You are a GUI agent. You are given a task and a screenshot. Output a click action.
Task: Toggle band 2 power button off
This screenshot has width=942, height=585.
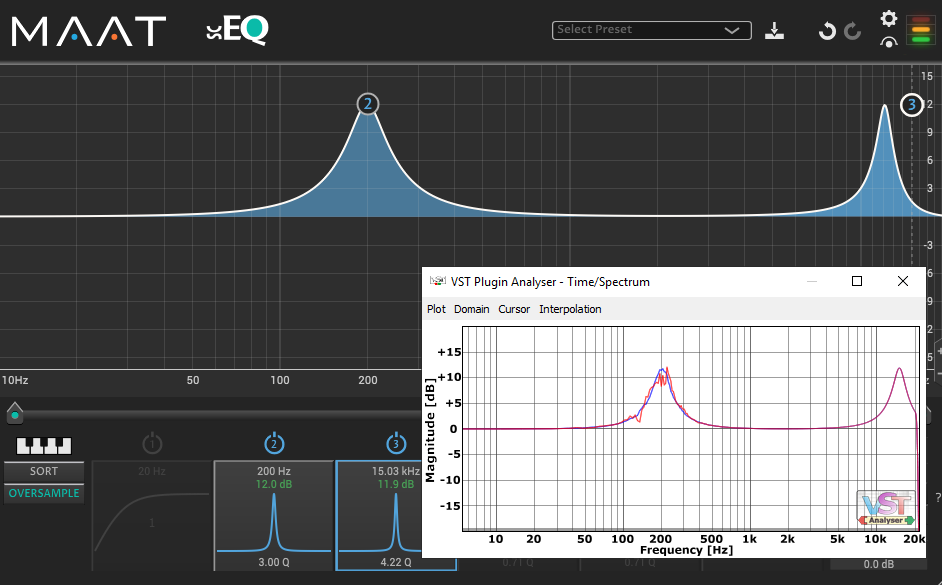point(274,443)
